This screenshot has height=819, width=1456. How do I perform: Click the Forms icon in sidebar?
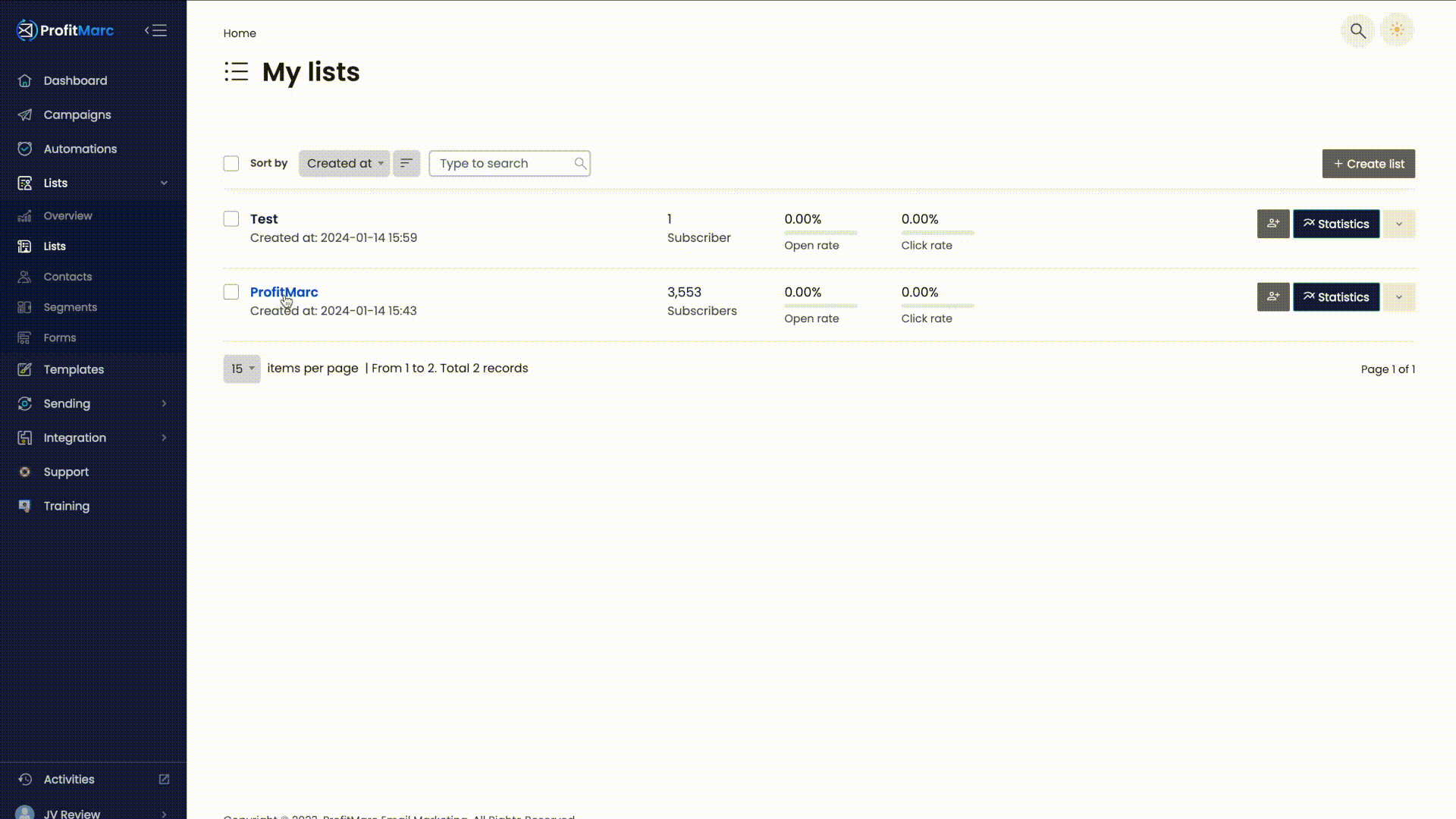coord(25,337)
